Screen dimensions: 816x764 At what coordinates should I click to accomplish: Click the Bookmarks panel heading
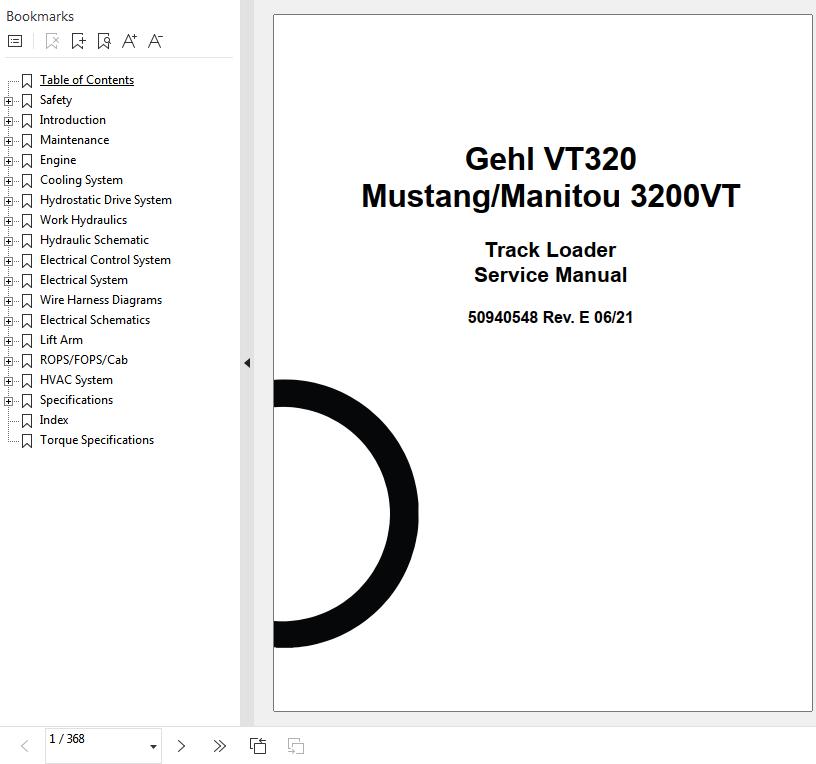(x=40, y=16)
